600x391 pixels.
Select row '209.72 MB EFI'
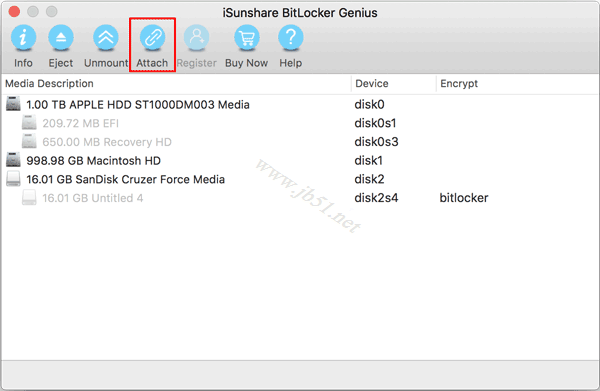(x=300, y=123)
